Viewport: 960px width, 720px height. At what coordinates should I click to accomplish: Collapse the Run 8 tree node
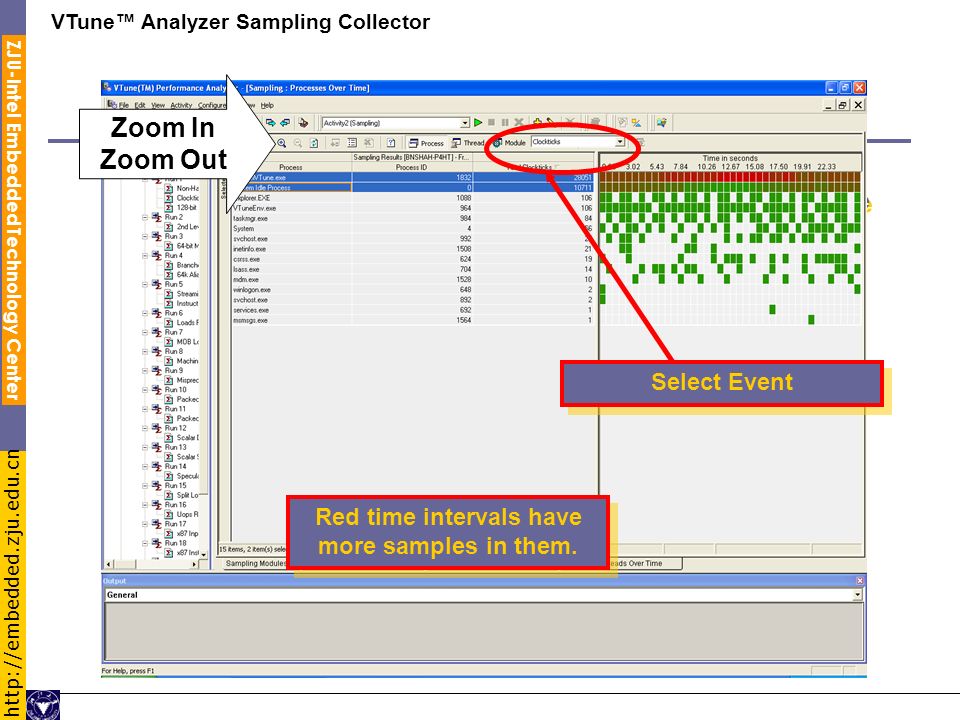pos(145,351)
